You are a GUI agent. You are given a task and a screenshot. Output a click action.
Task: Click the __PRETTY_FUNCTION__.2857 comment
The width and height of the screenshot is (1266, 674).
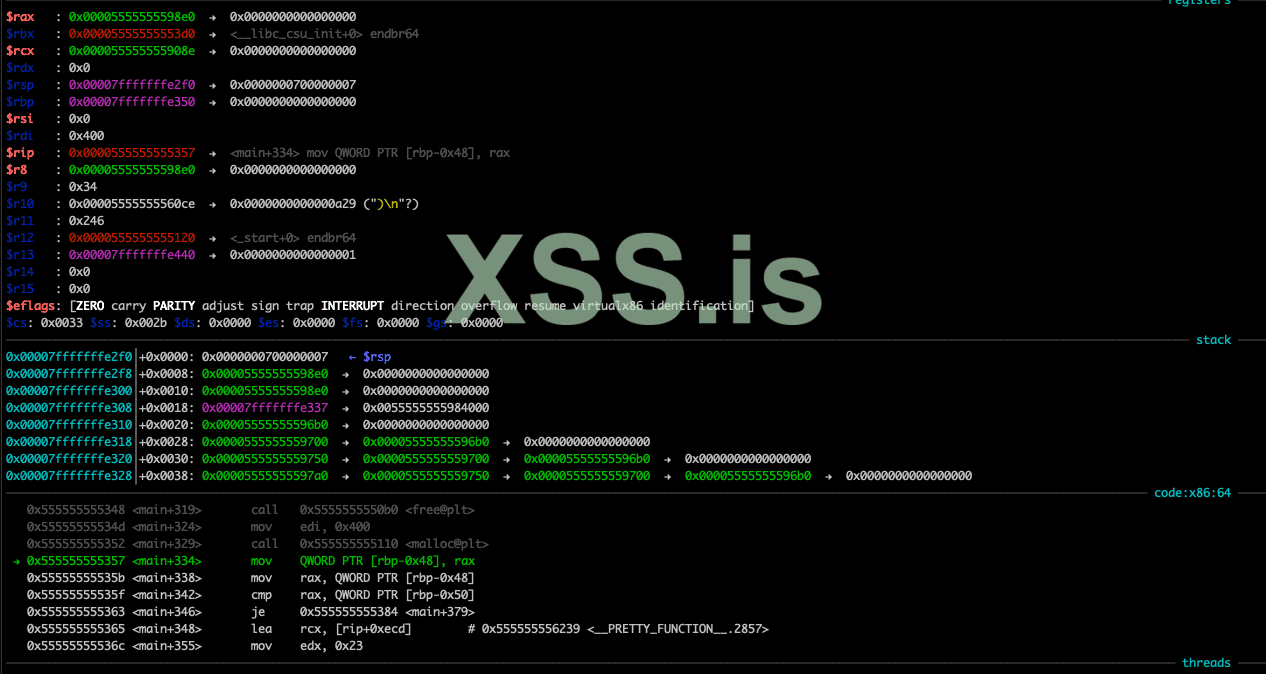coord(678,629)
